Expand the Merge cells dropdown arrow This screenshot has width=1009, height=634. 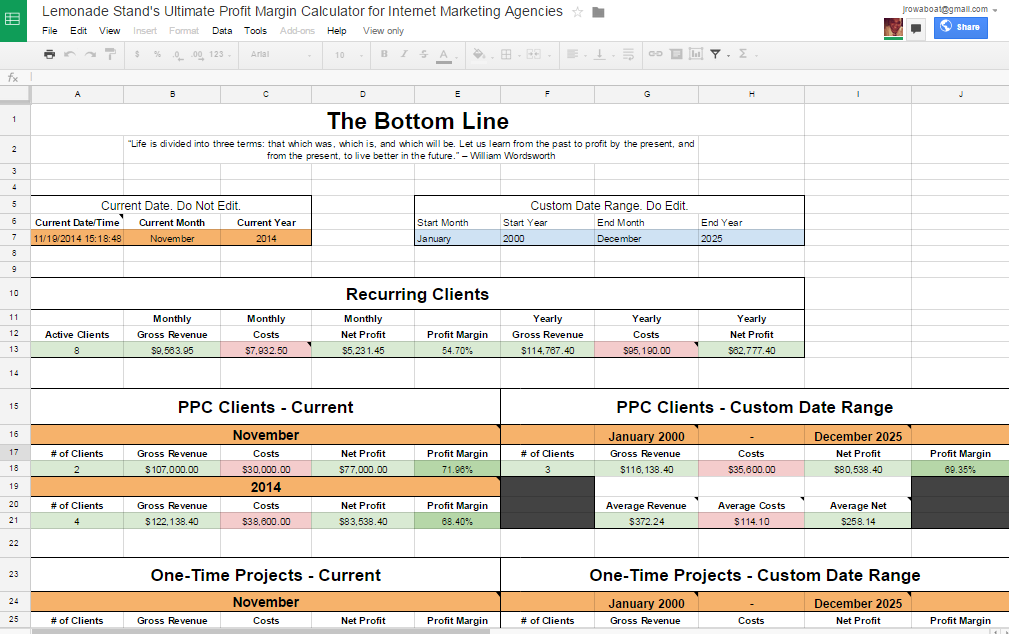pyautogui.click(x=549, y=56)
